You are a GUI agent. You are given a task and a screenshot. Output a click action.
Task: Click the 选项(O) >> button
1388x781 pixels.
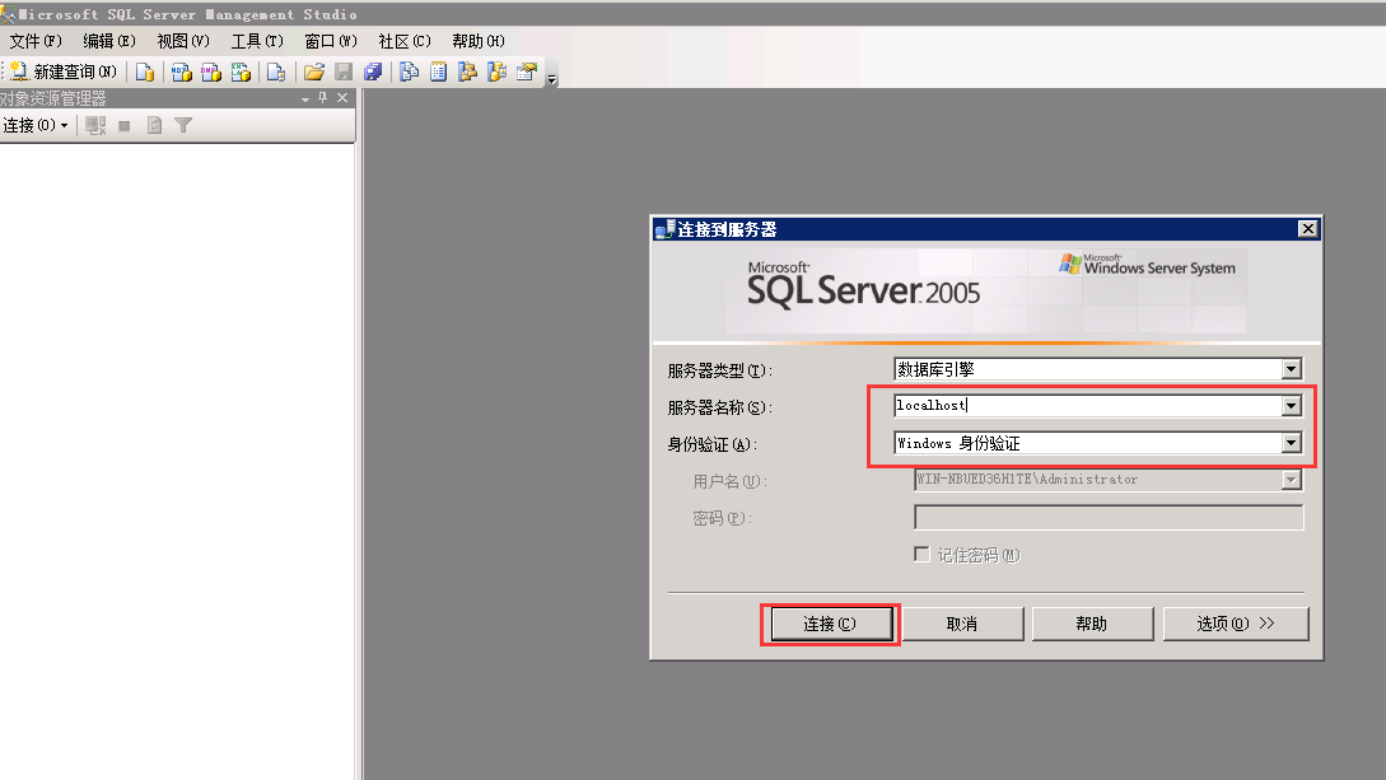click(1235, 624)
